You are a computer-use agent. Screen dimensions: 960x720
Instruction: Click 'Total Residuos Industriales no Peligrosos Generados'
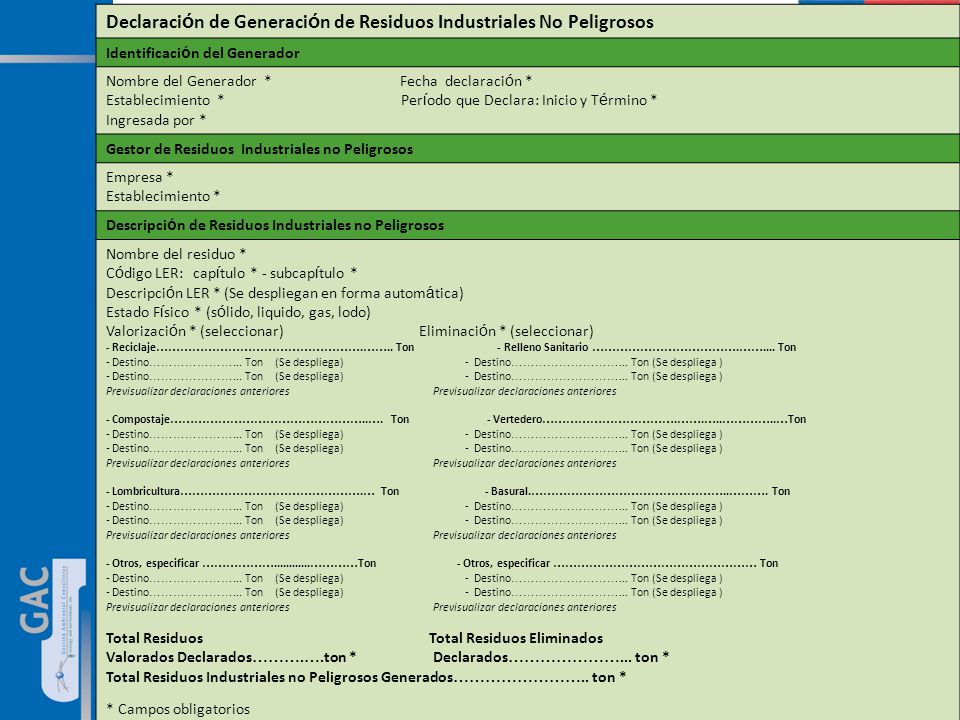pyautogui.click(x=366, y=677)
